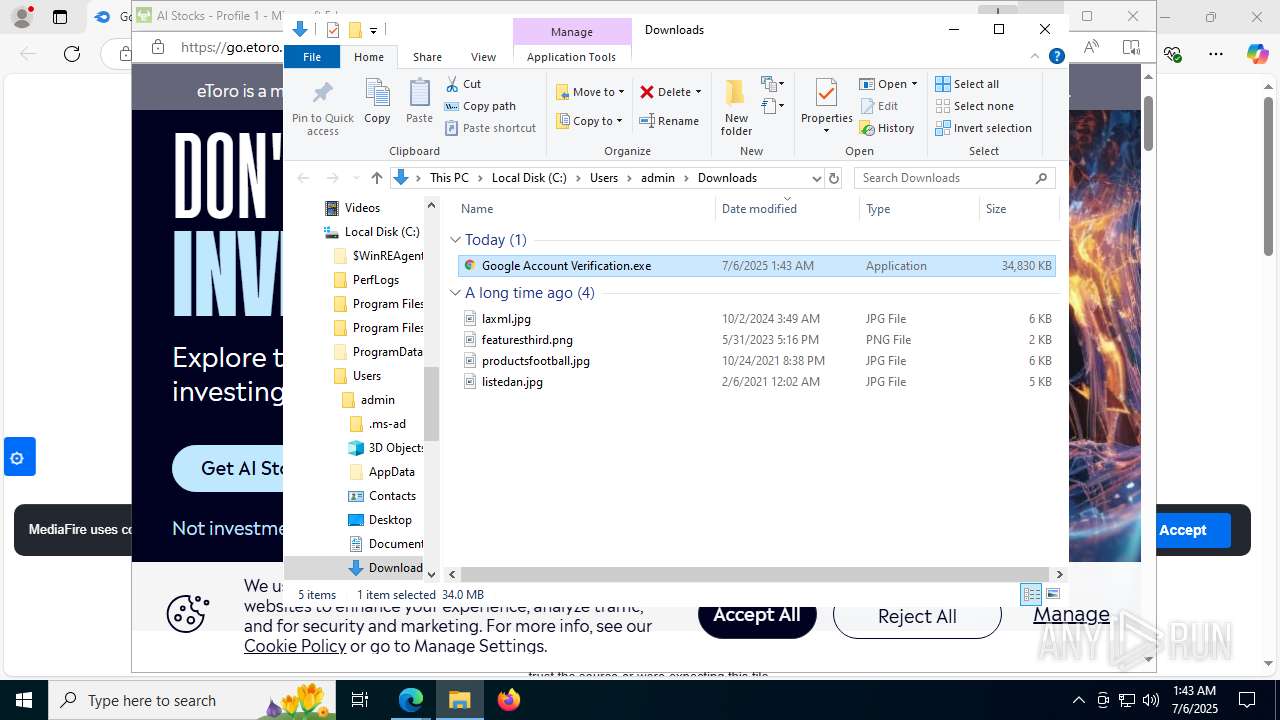Click the File Explorer taskbar icon
This screenshot has width=1280, height=720.
click(x=460, y=700)
